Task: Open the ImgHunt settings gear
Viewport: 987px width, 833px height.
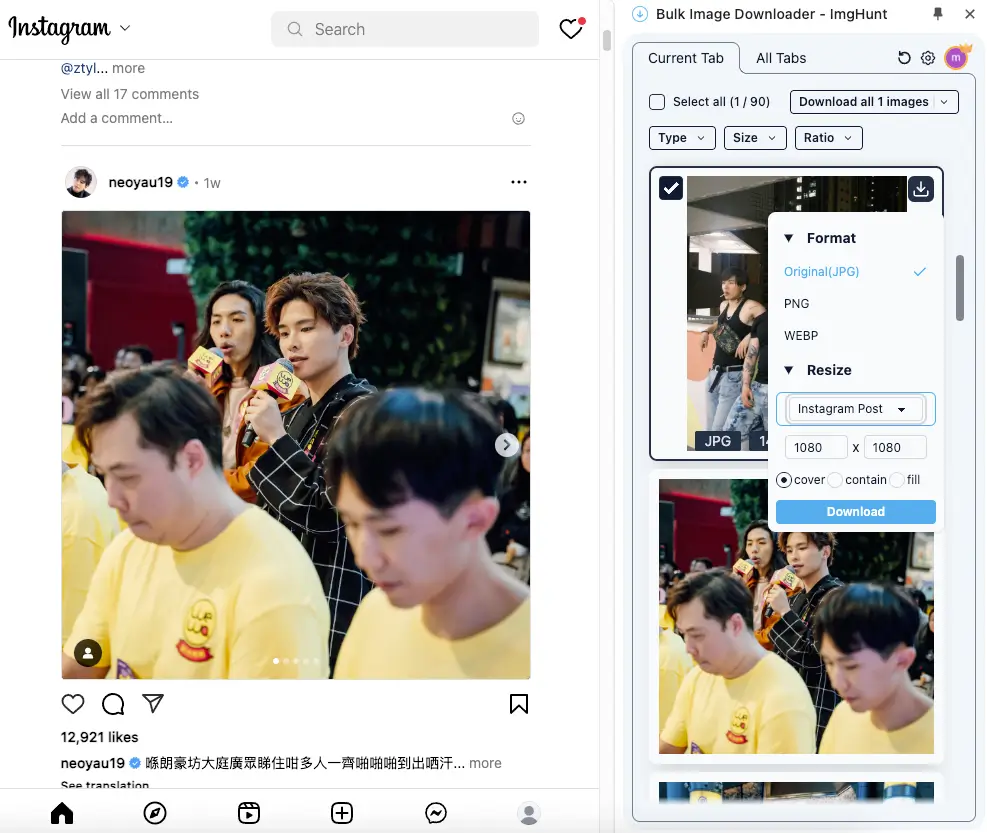Action: [x=927, y=58]
